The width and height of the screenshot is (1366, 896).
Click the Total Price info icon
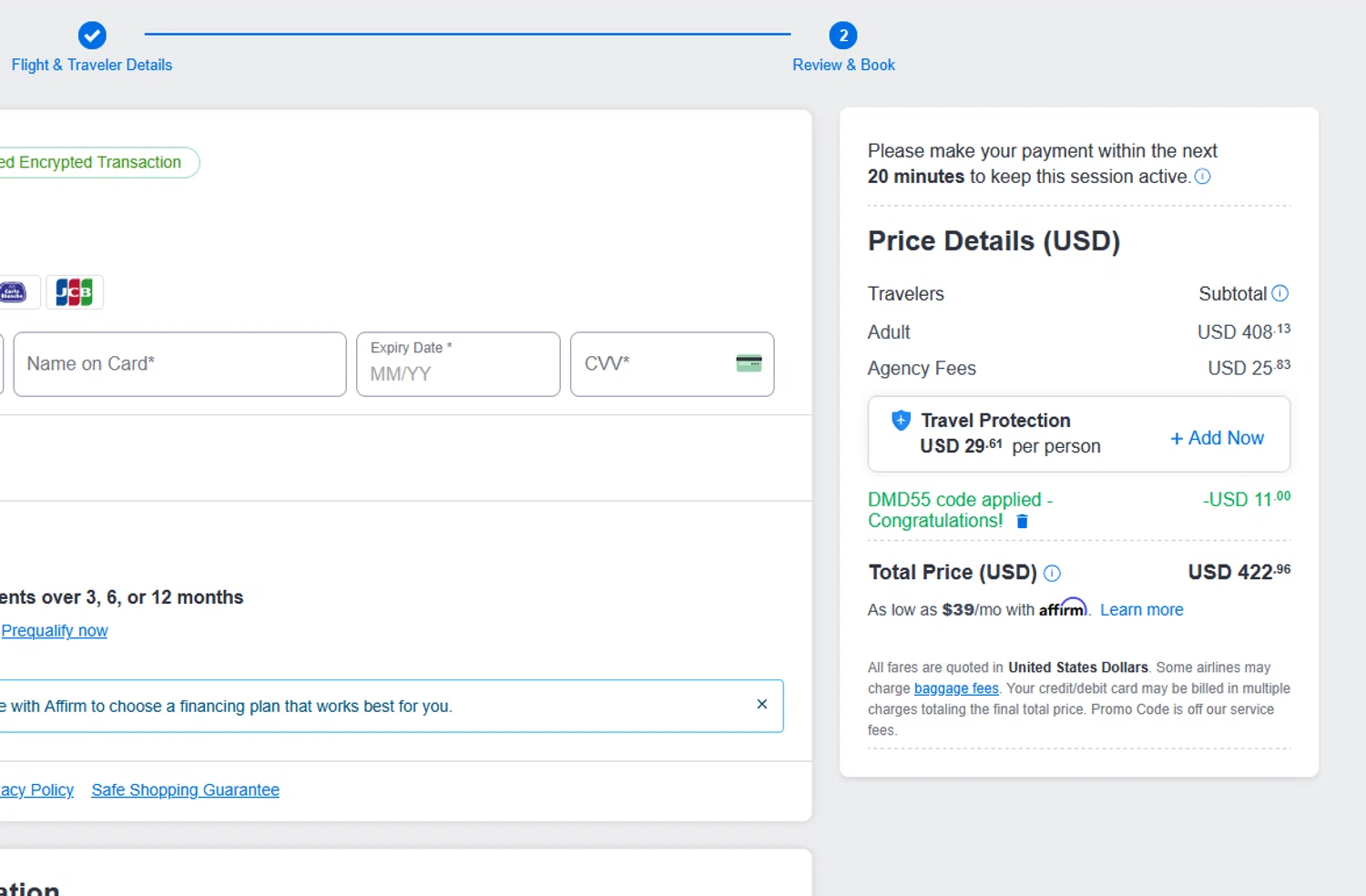1052,573
